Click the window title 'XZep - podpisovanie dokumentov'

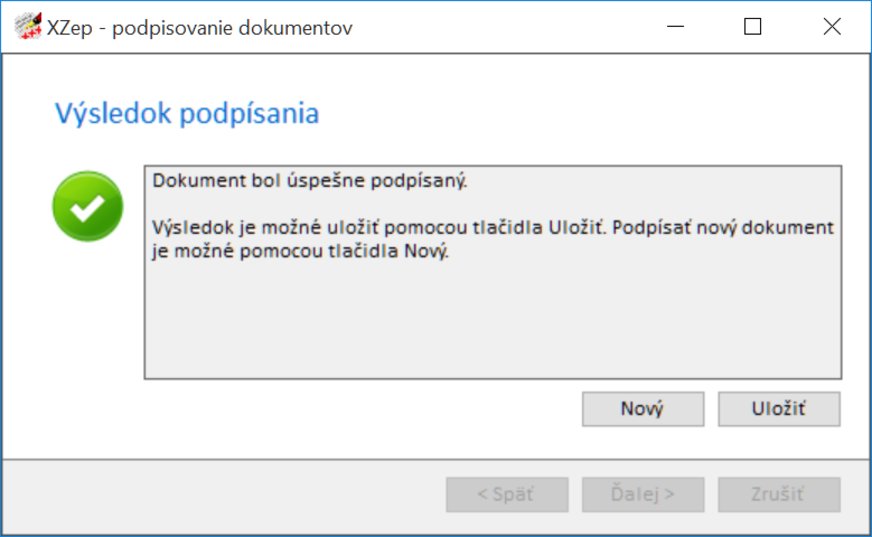199,28
